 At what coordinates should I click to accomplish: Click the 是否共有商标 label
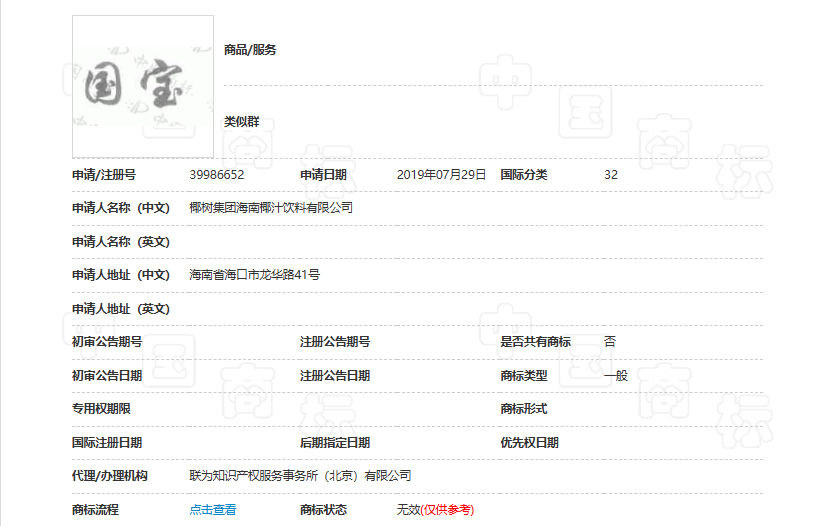536,342
